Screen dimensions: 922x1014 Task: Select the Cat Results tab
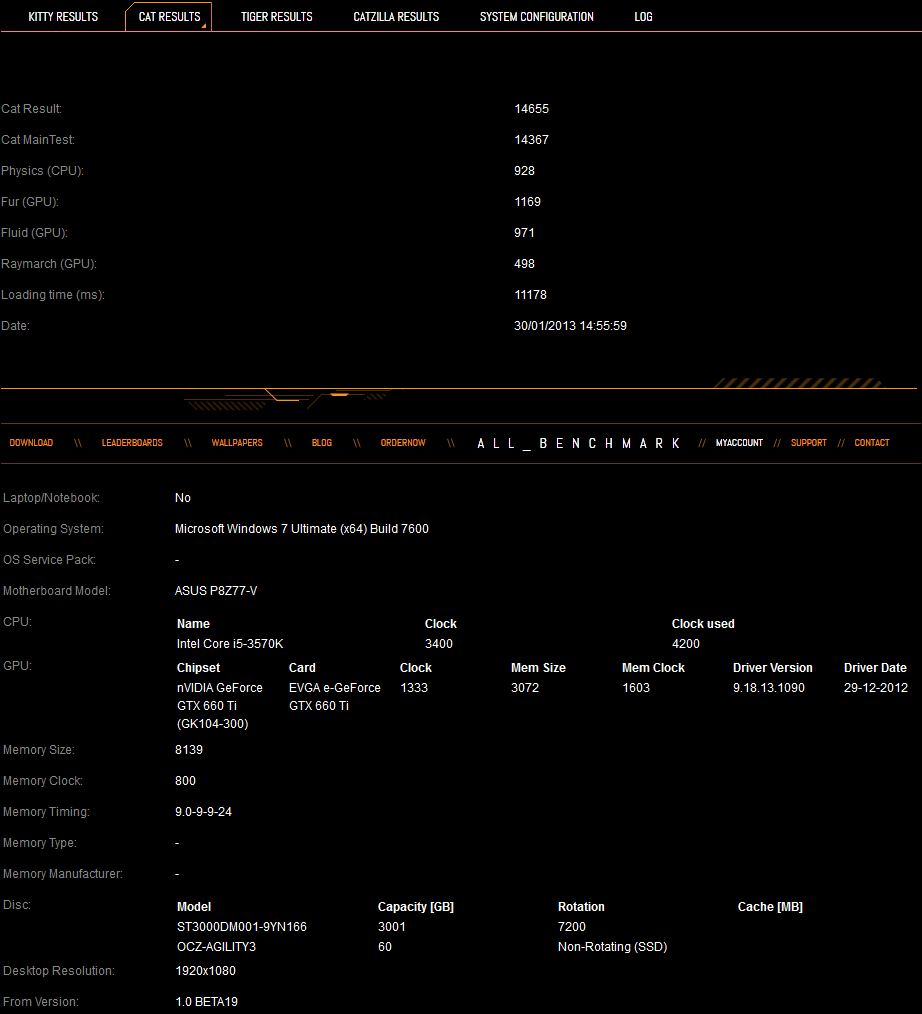coord(169,17)
